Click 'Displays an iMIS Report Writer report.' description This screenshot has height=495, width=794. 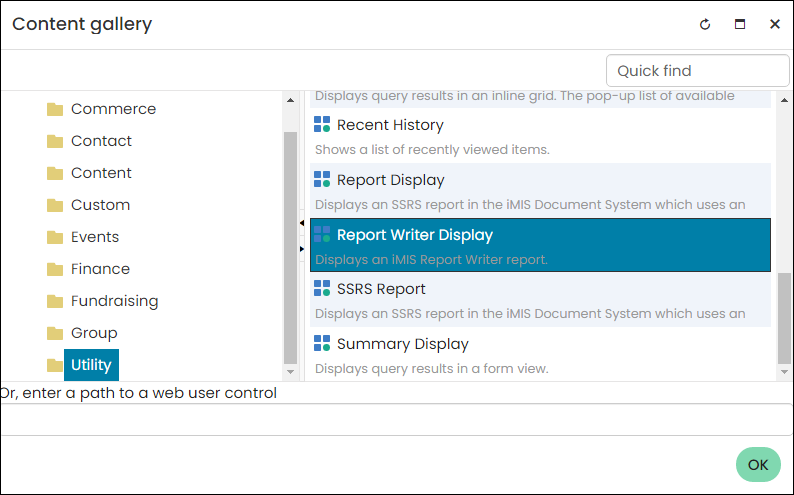pyautogui.click(x=431, y=260)
